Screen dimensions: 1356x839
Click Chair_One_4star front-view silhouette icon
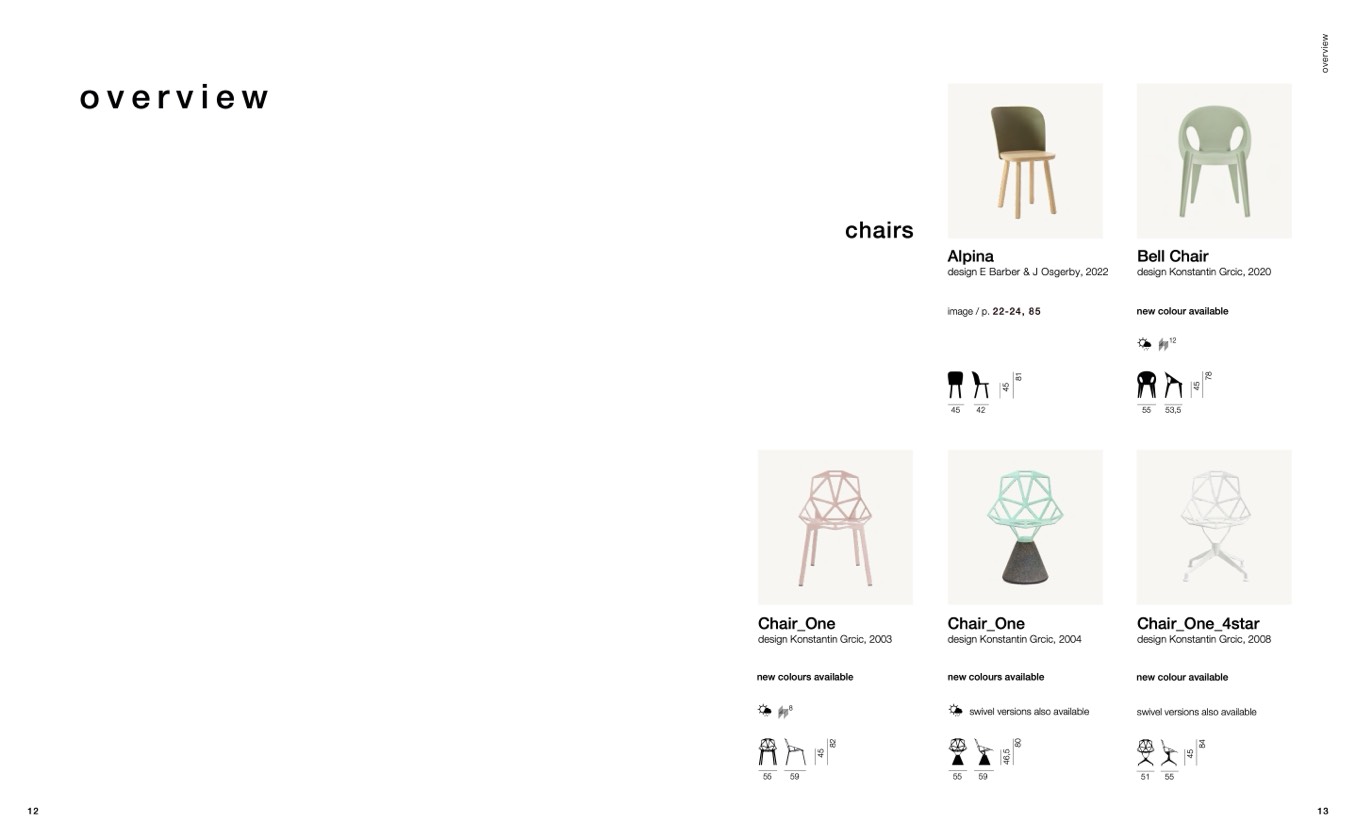click(1145, 752)
